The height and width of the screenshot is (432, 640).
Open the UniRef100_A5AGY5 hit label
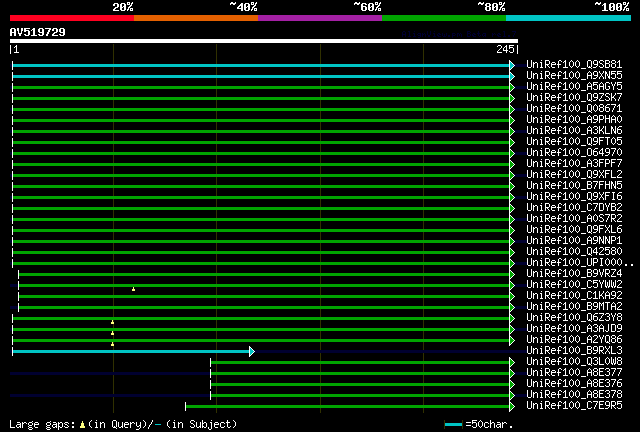[574, 87]
